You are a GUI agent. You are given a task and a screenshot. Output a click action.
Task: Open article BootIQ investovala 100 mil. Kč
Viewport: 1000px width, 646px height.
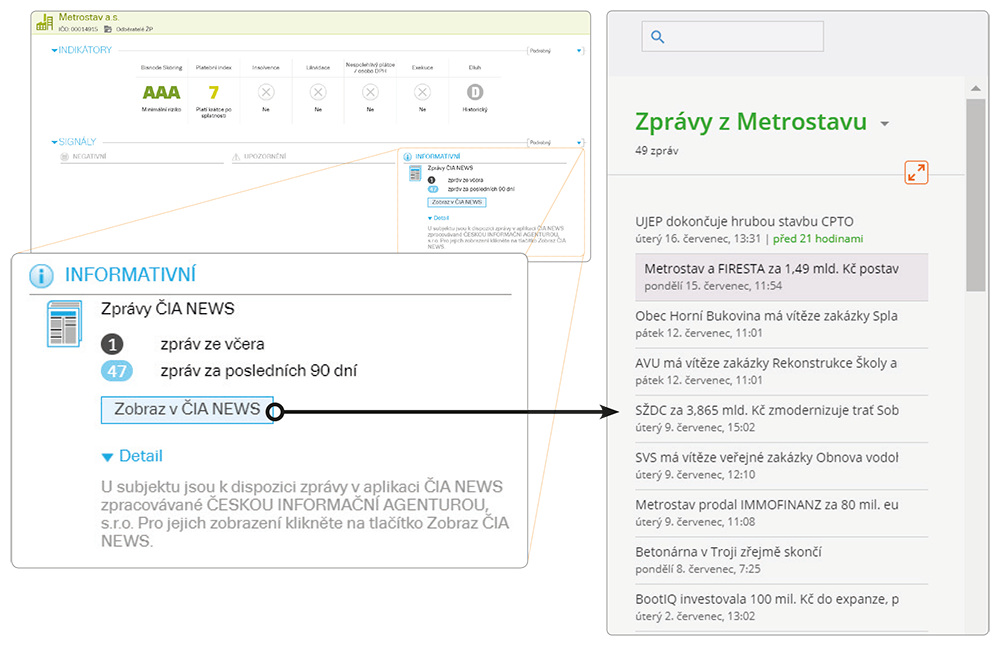pos(781,607)
